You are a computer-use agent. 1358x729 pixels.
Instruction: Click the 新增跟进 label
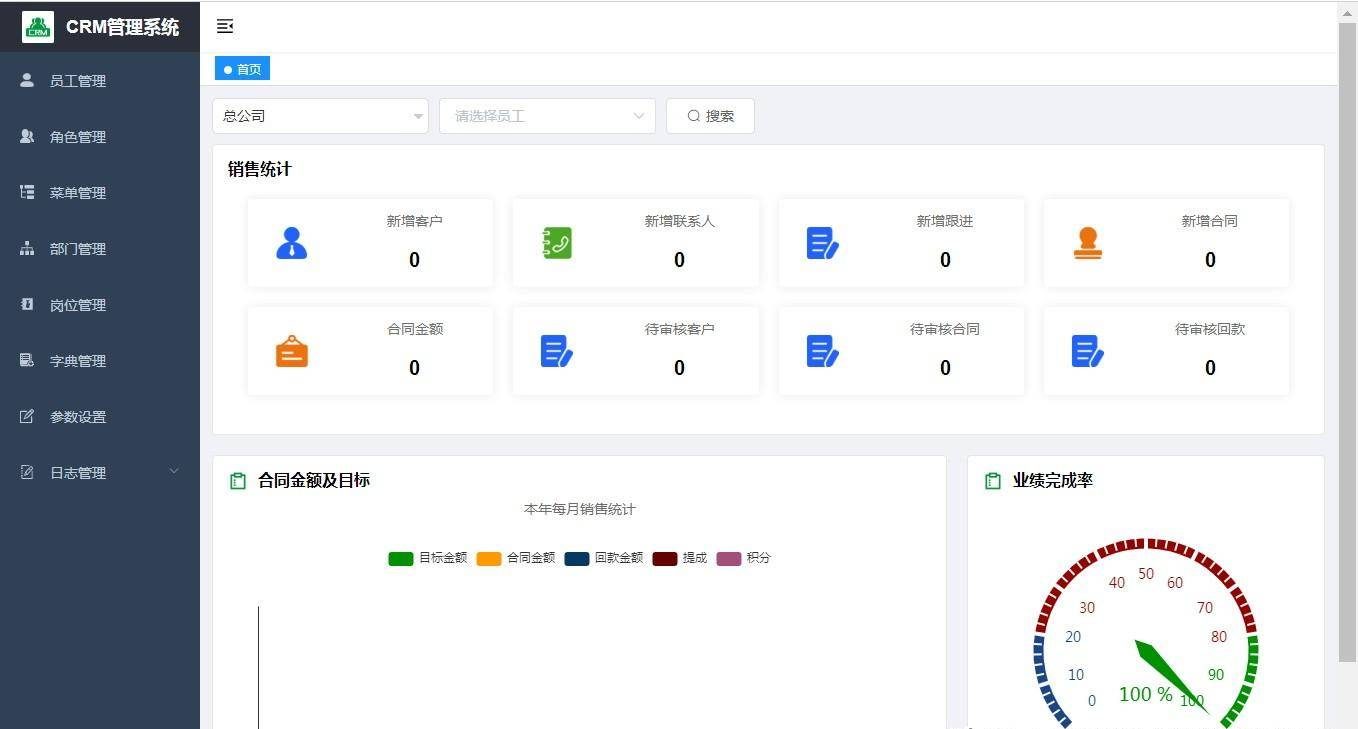coord(944,221)
